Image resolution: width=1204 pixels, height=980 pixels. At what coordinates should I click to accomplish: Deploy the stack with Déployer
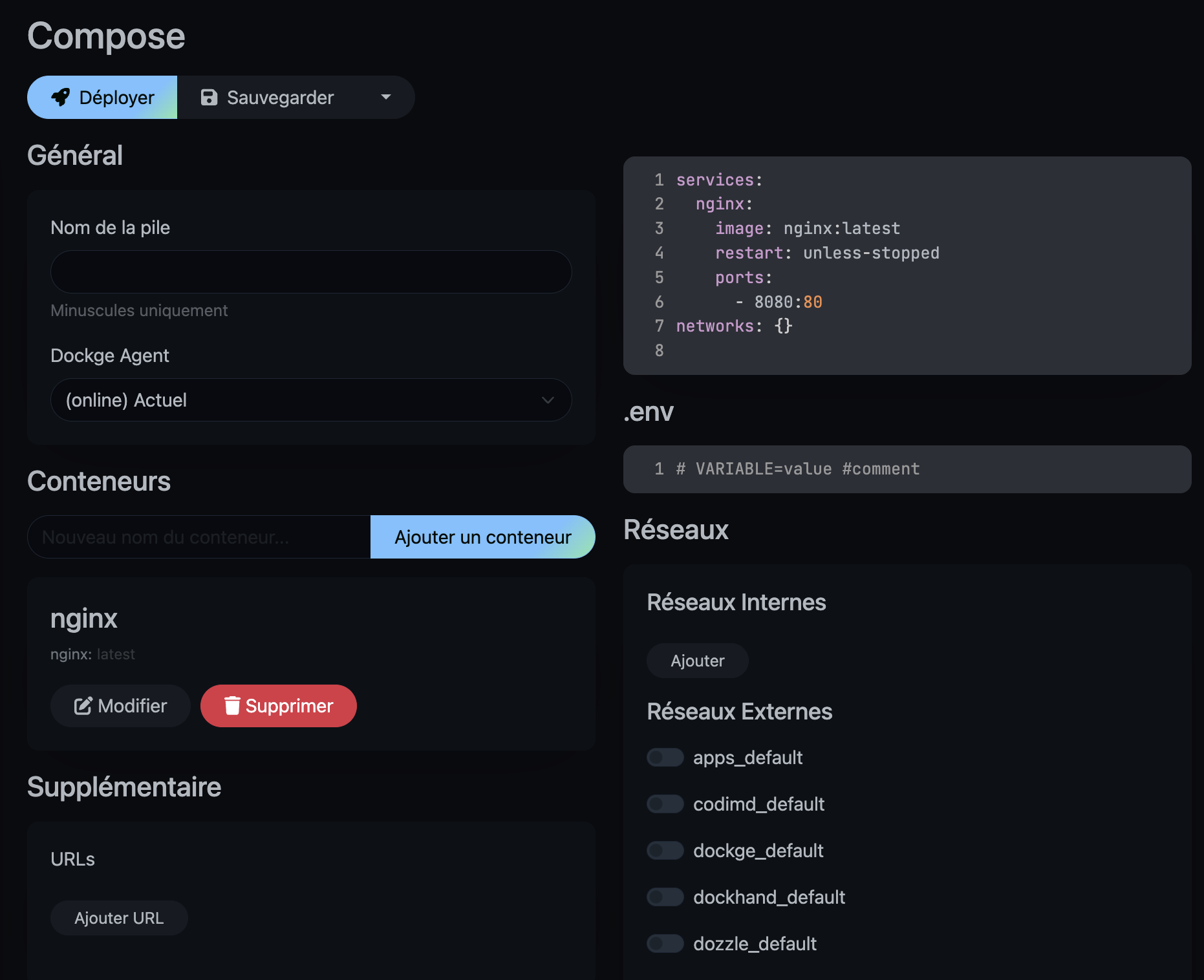[102, 97]
